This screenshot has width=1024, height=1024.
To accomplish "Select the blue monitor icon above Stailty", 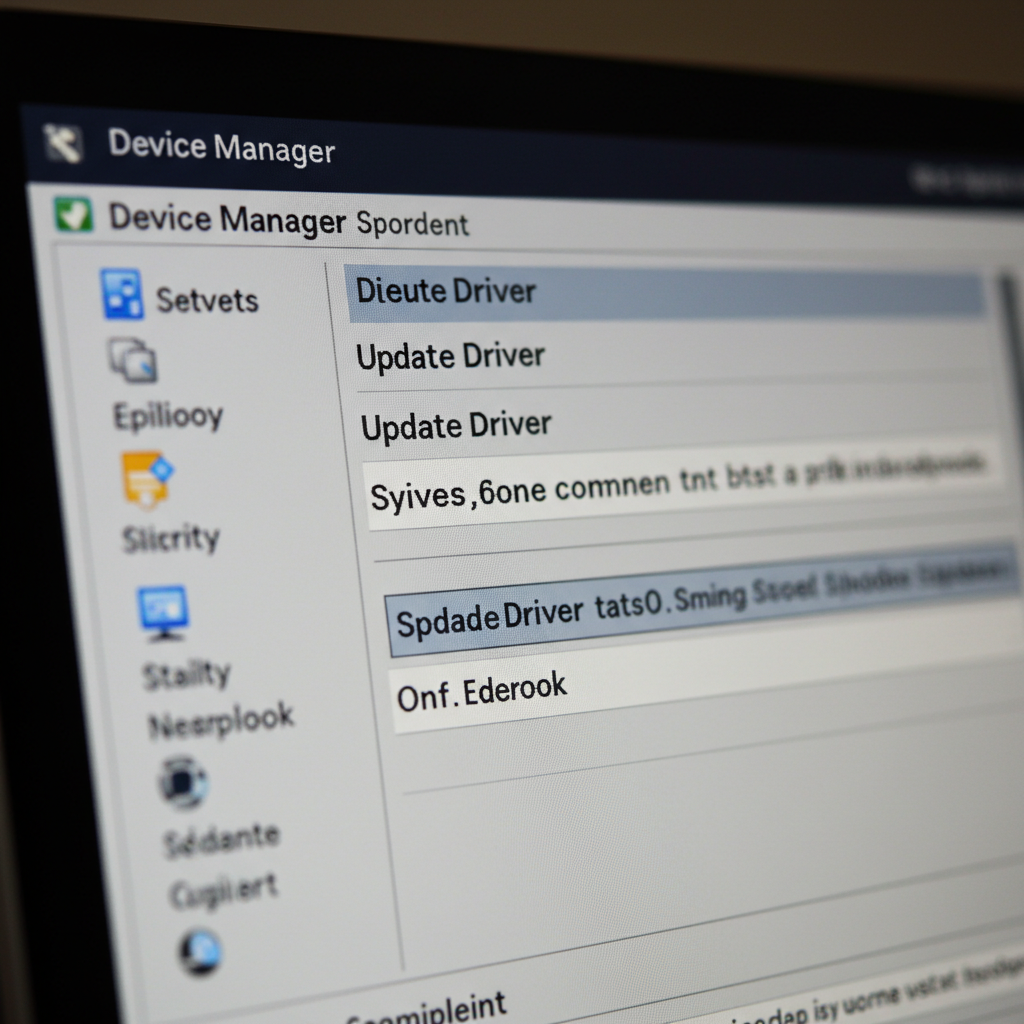I will (163, 613).
